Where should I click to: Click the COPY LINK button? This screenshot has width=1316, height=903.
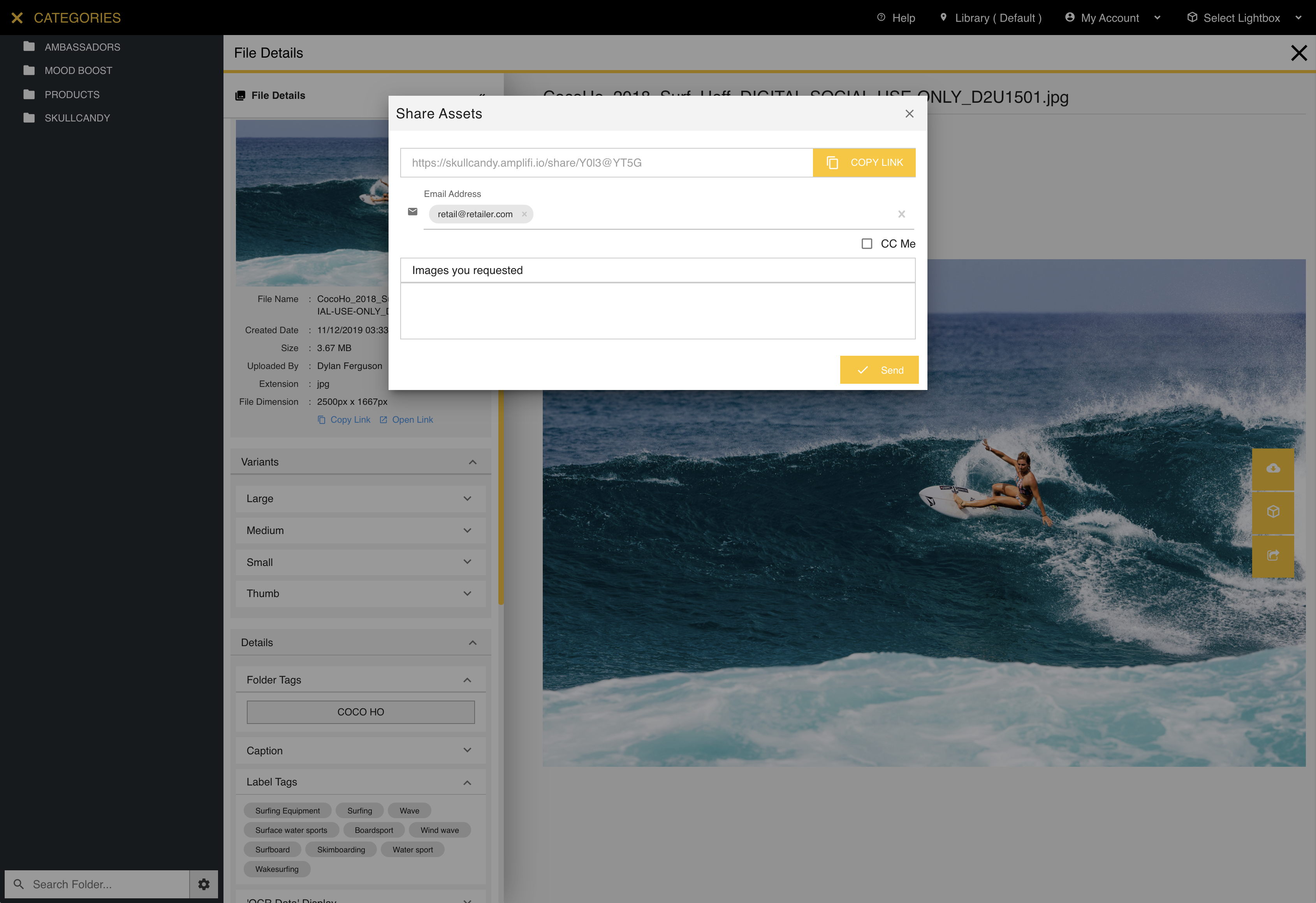[864, 163]
